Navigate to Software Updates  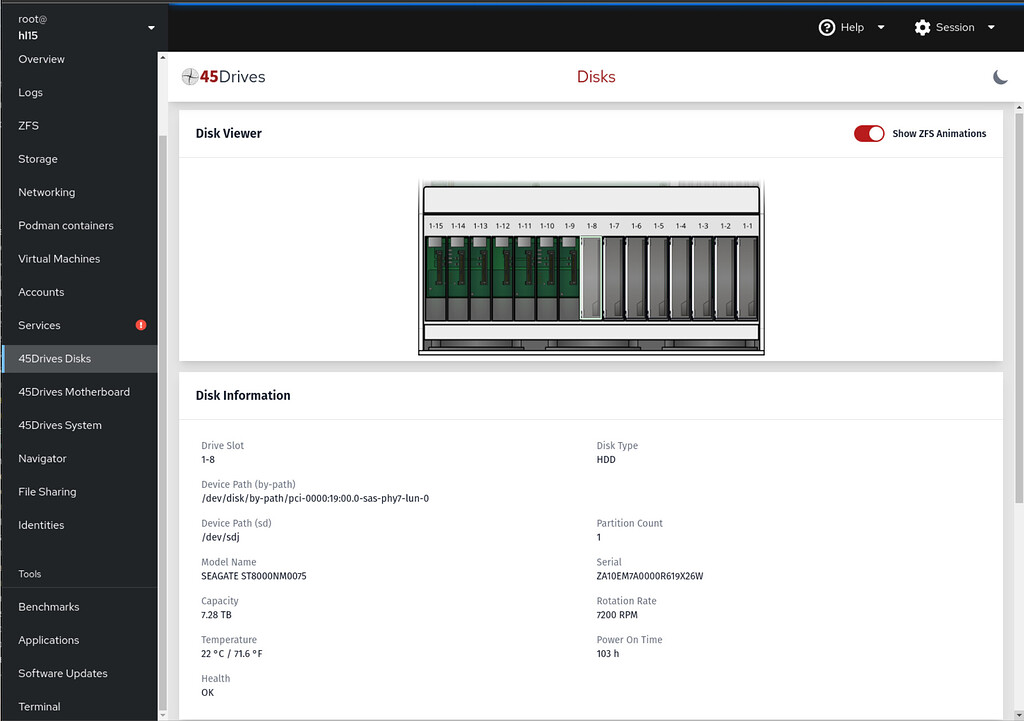click(63, 673)
